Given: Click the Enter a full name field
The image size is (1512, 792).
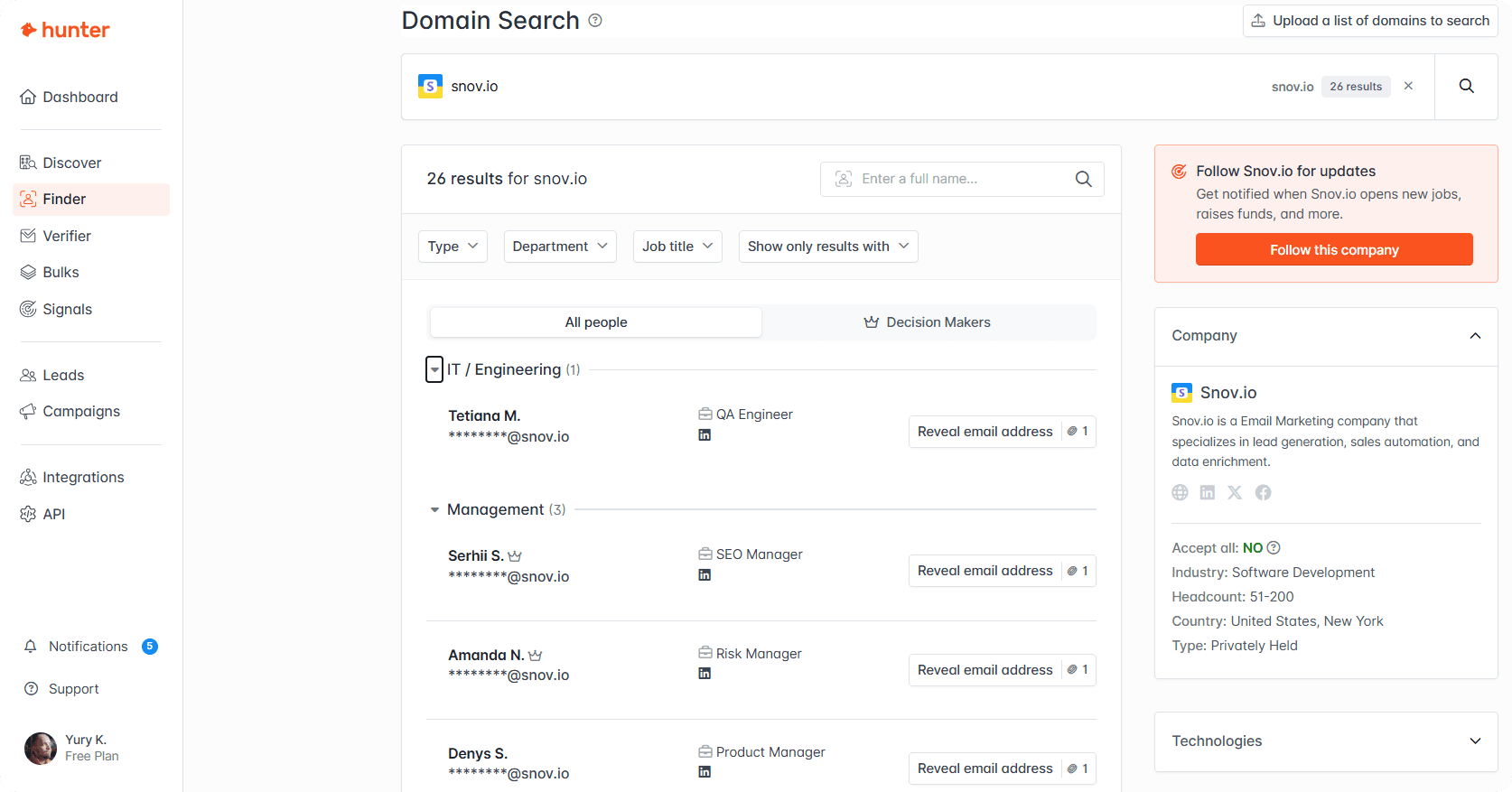Looking at the screenshot, I should (x=957, y=179).
